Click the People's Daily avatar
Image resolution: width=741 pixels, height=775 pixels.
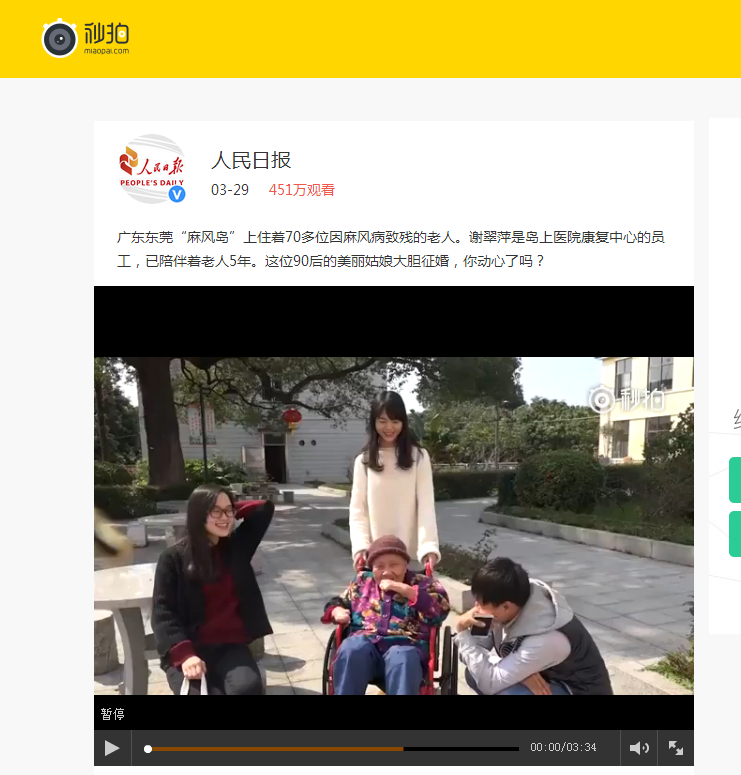pyautogui.click(x=151, y=169)
